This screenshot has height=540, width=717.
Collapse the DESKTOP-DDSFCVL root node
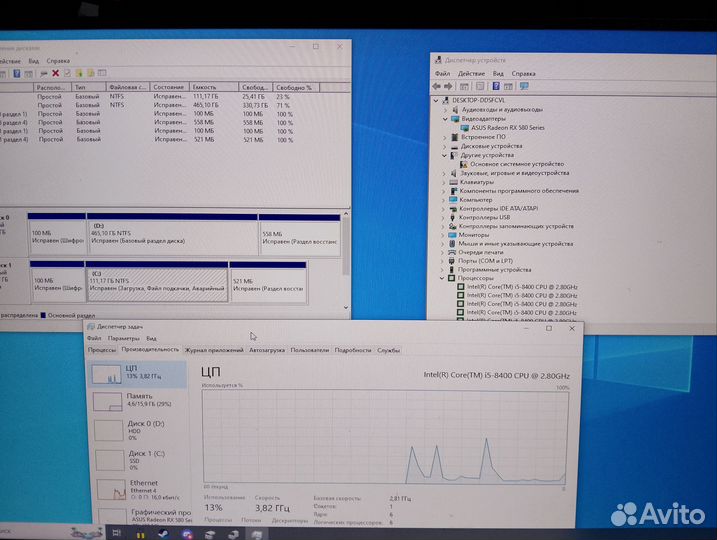(x=436, y=100)
